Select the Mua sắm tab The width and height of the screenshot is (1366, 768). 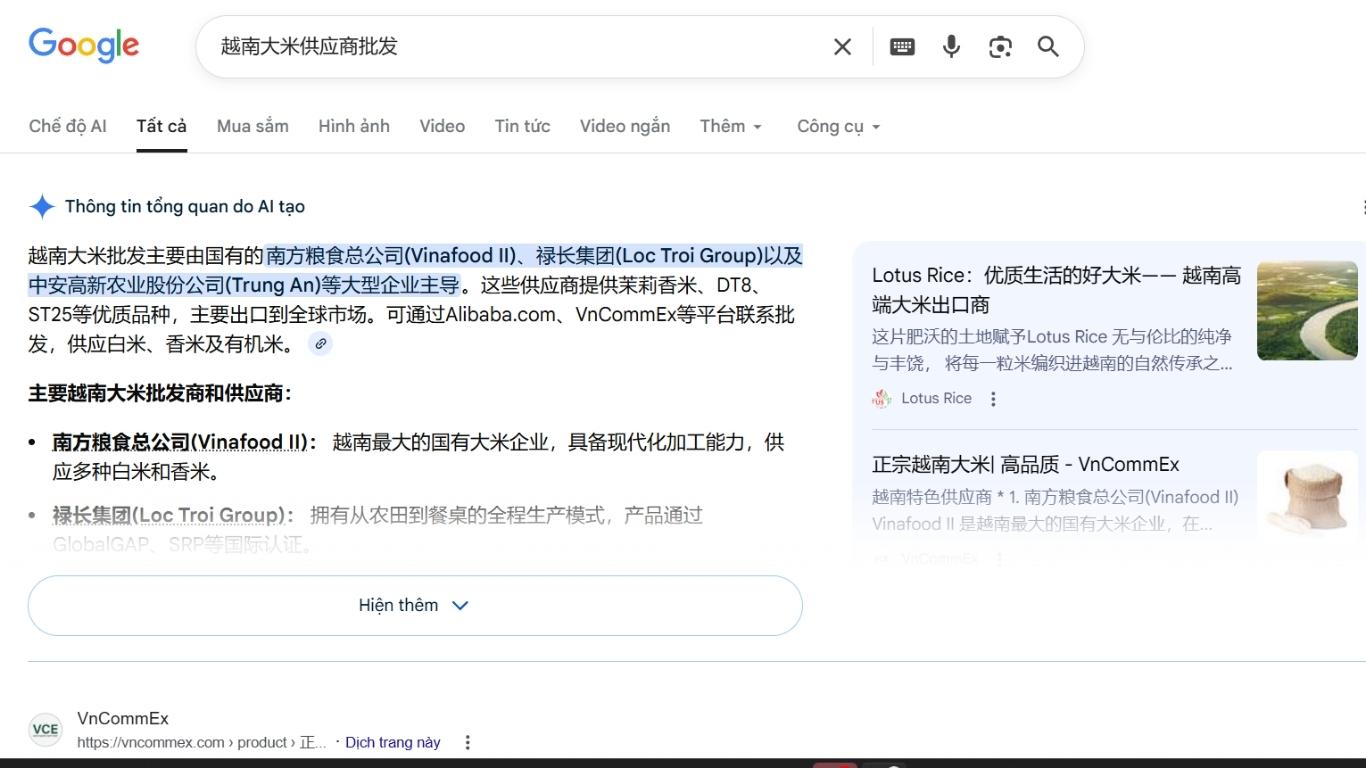(x=252, y=126)
